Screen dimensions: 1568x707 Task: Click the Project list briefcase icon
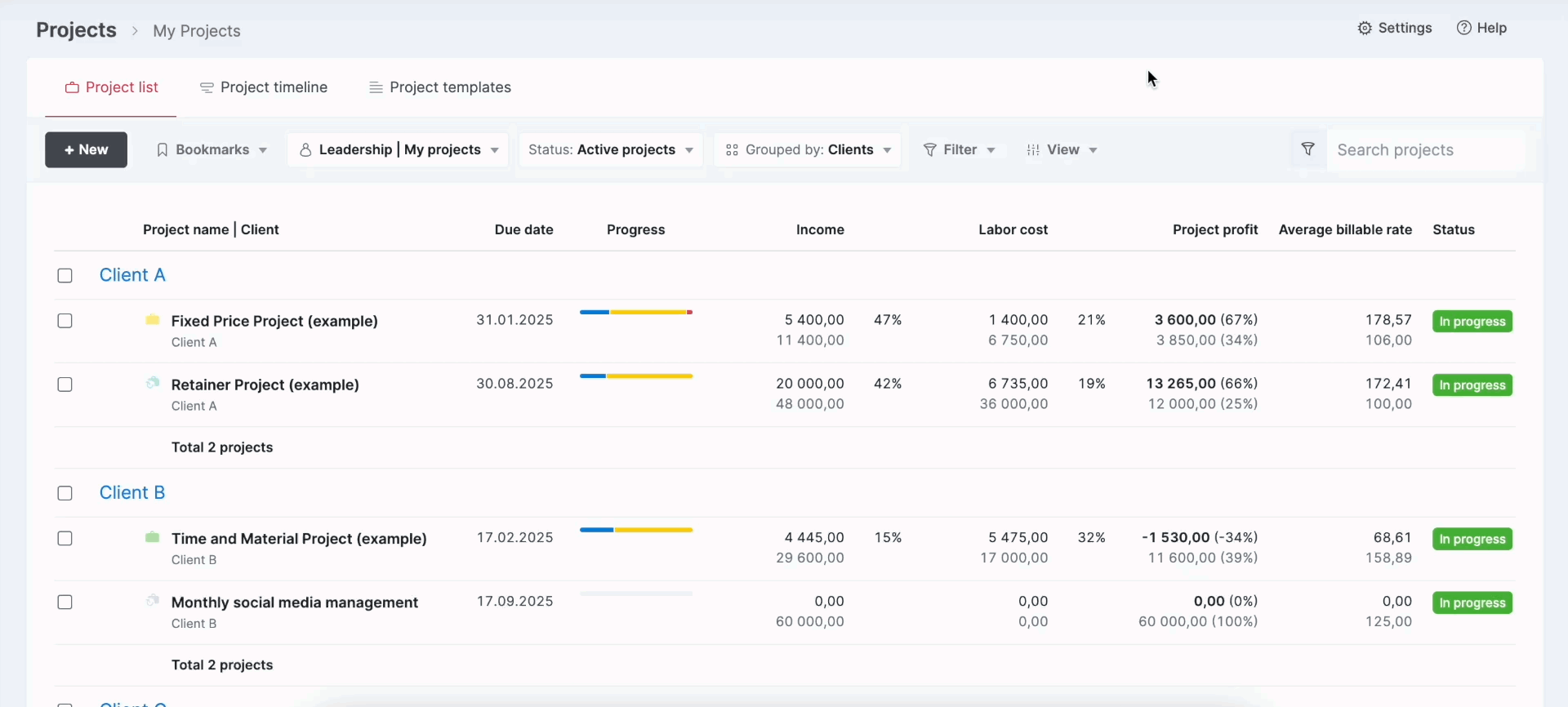pyautogui.click(x=72, y=87)
